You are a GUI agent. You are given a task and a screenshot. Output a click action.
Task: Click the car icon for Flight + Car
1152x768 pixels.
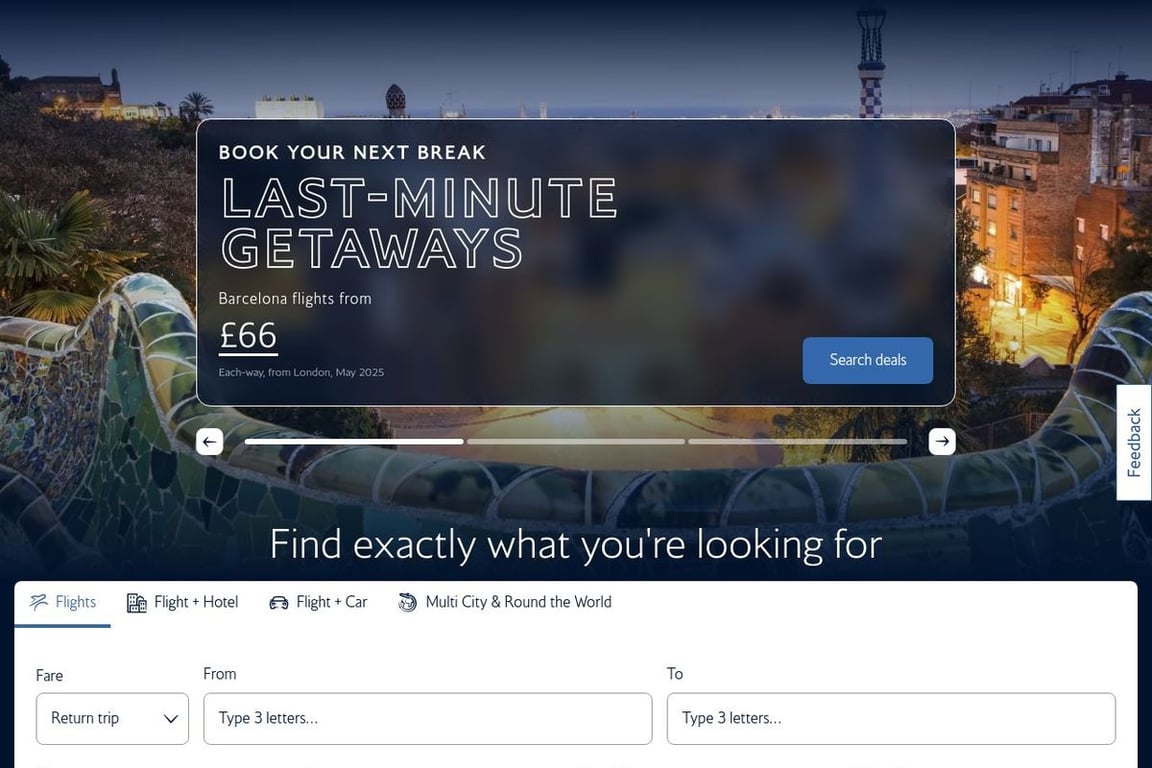tap(278, 603)
